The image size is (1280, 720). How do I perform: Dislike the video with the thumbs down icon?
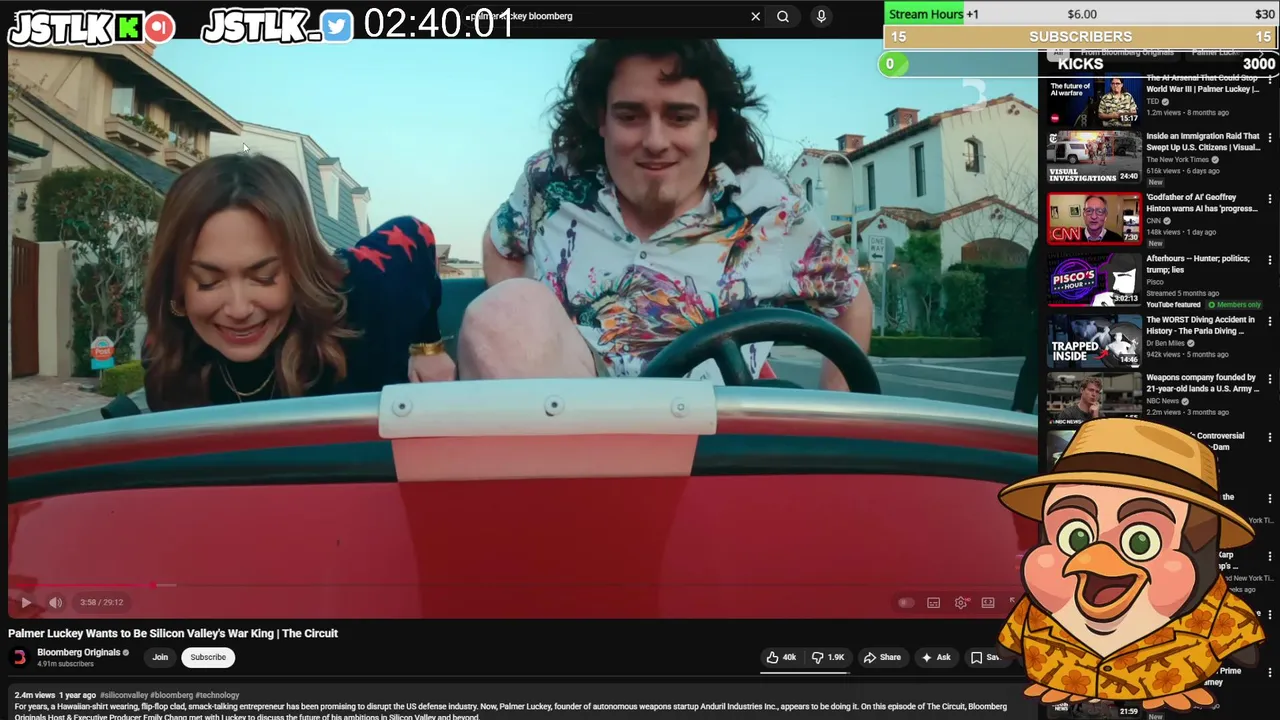coord(828,657)
